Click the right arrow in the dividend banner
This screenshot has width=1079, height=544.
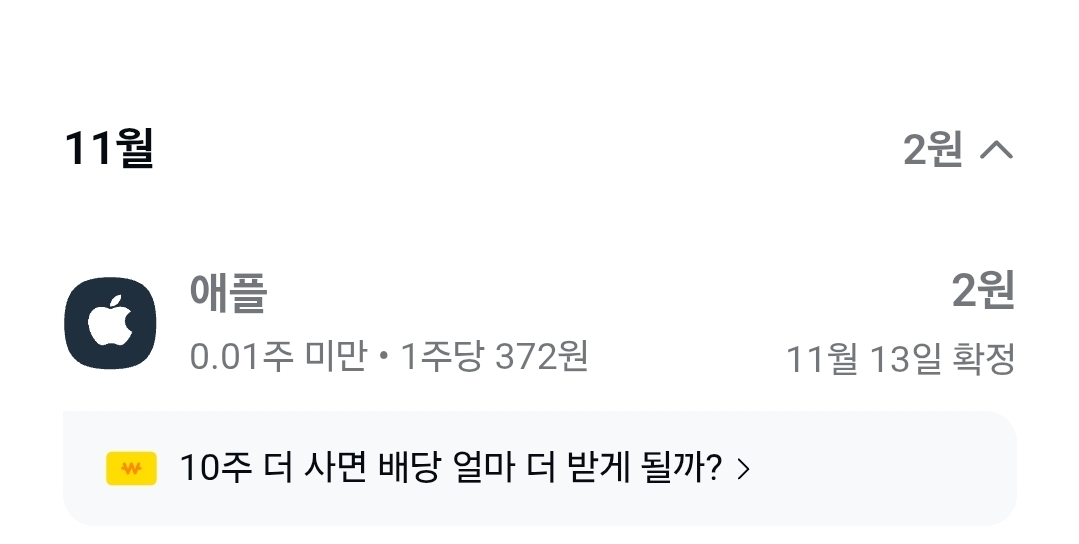[743, 468]
